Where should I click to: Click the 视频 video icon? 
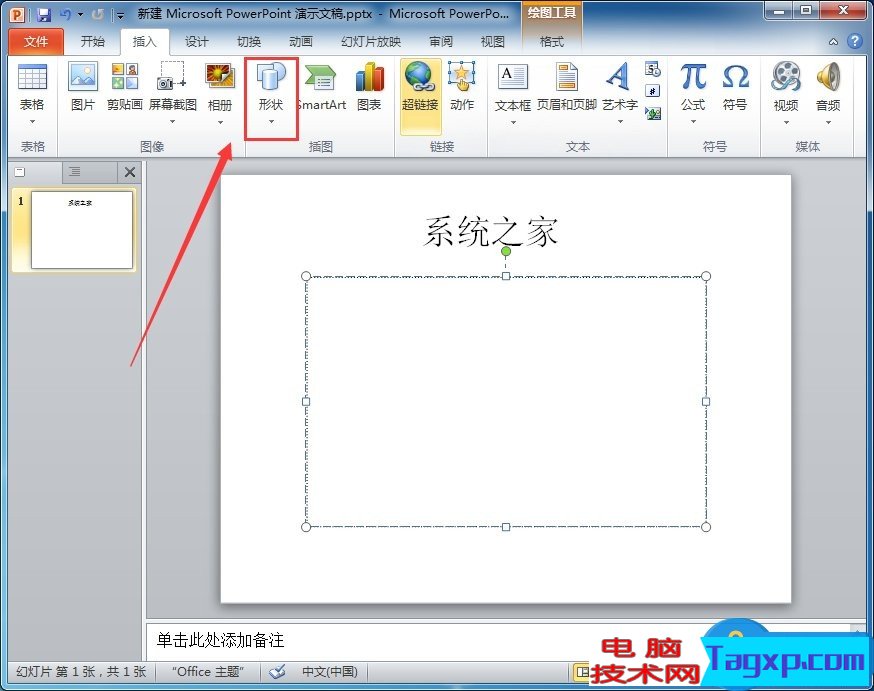tap(786, 77)
